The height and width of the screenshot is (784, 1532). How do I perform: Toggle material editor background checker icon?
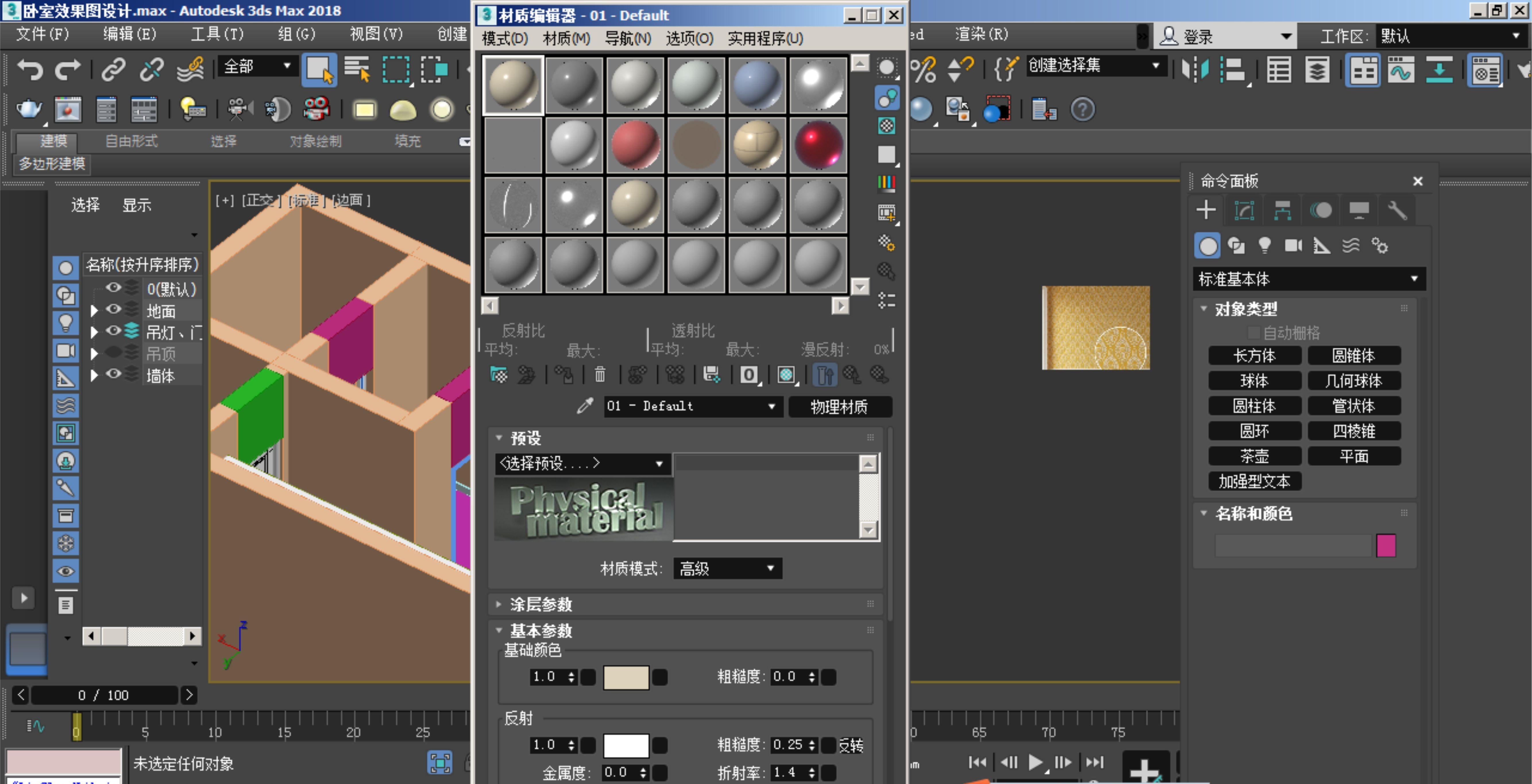tap(887, 125)
